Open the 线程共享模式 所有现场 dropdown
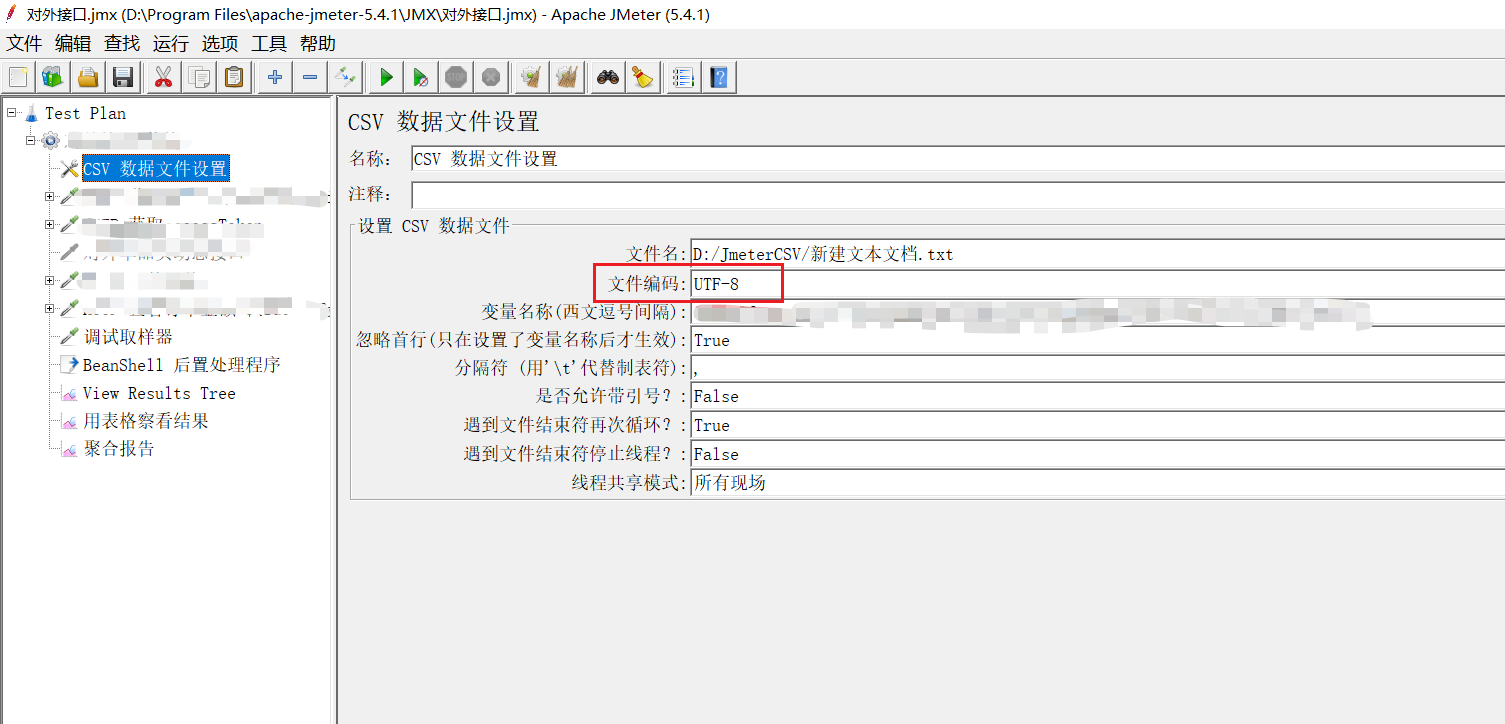Screen dimensions: 1505x724 (1095, 483)
